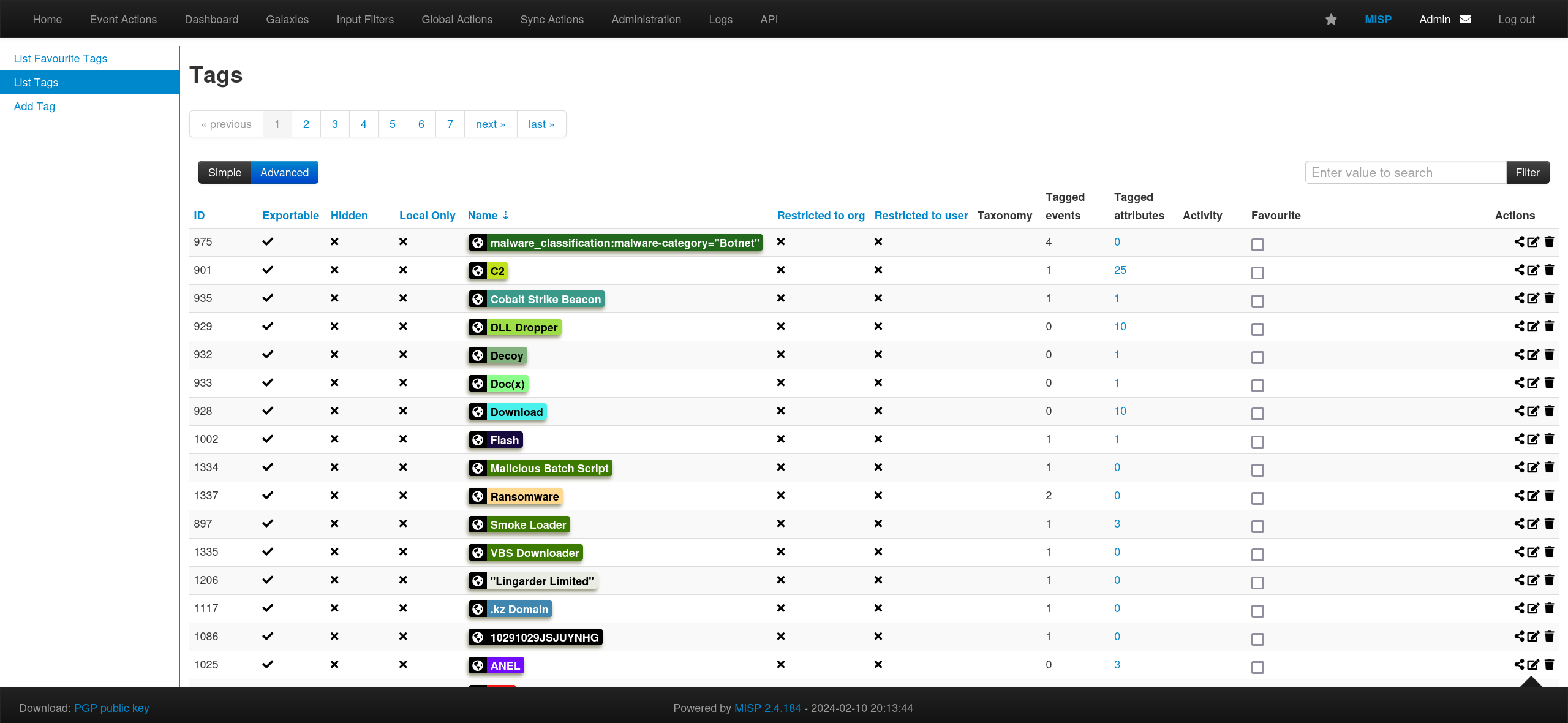Open the Event Actions menu
1568x723 pixels.
tap(123, 20)
